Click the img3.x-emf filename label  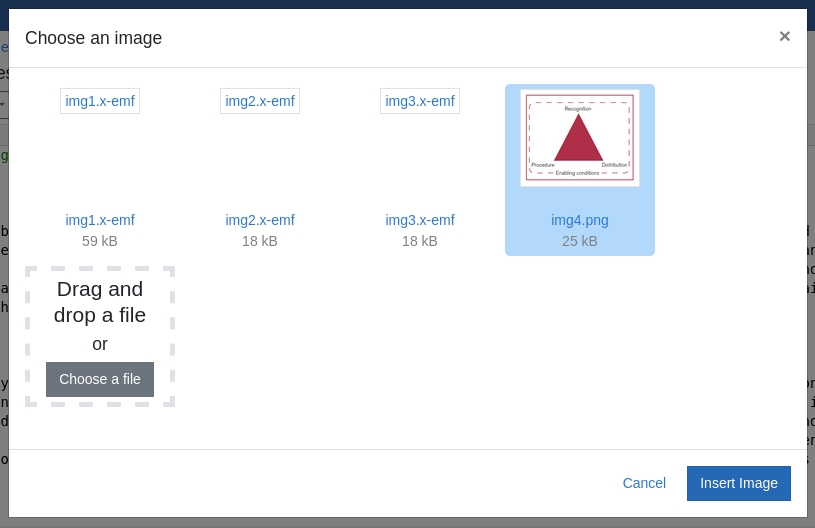point(420,220)
